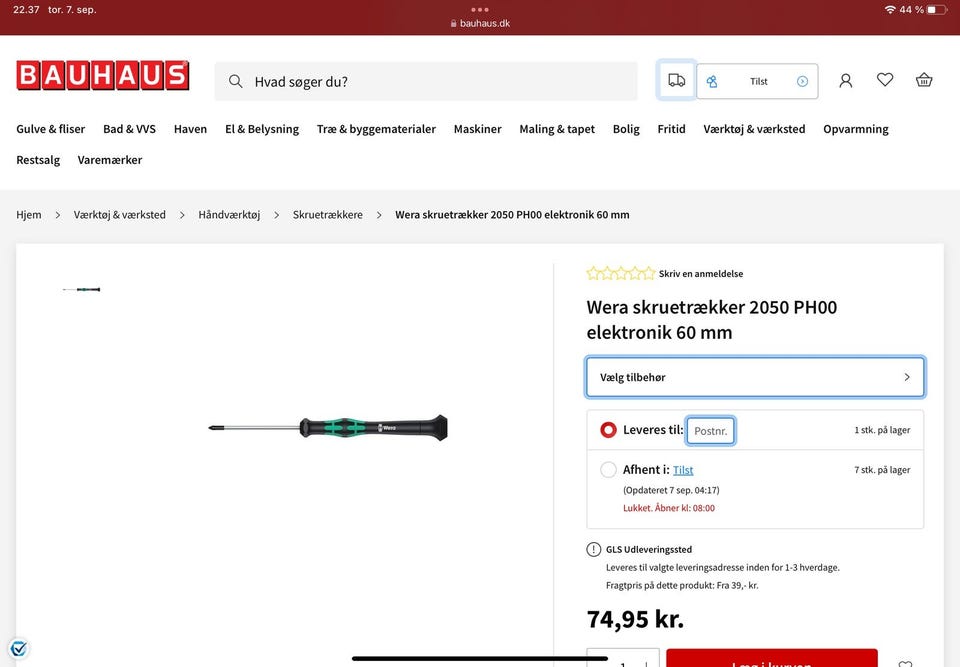The width and height of the screenshot is (960, 667).
Task: Click the store location pin icon
Action: click(x=712, y=81)
